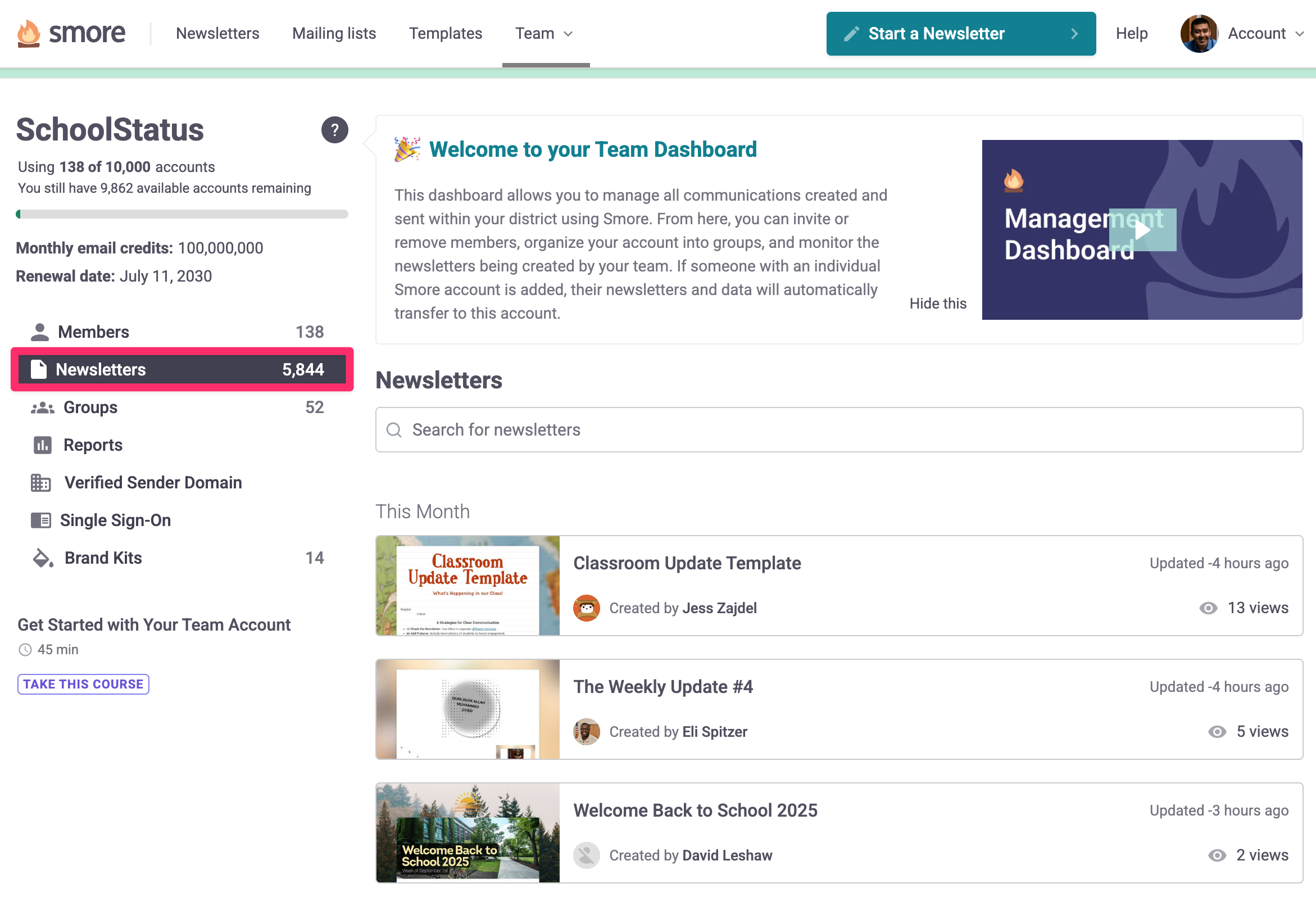Open the question mark help icon
Screen dimensions: 1316x897
(335, 130)
